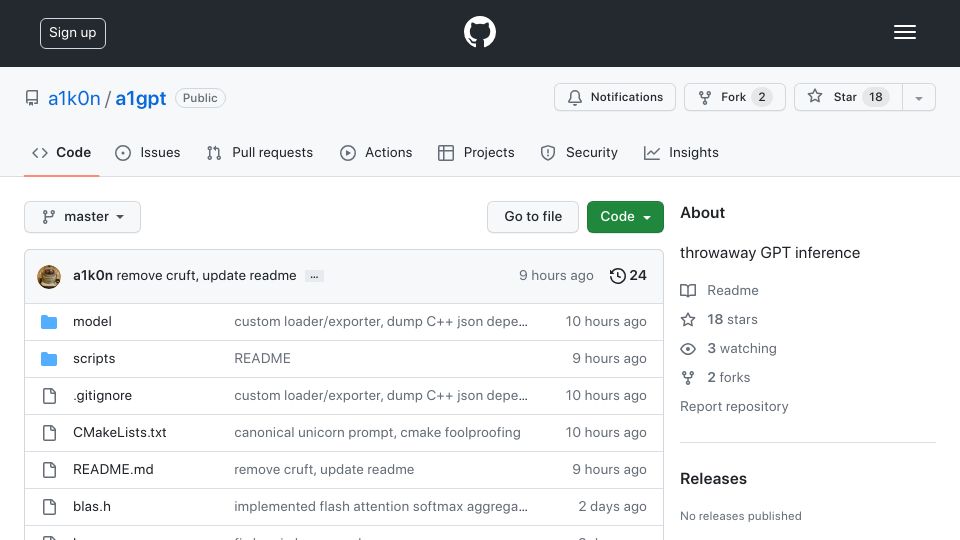Click the CMakeLists.txt file icon

pos(49,433)
